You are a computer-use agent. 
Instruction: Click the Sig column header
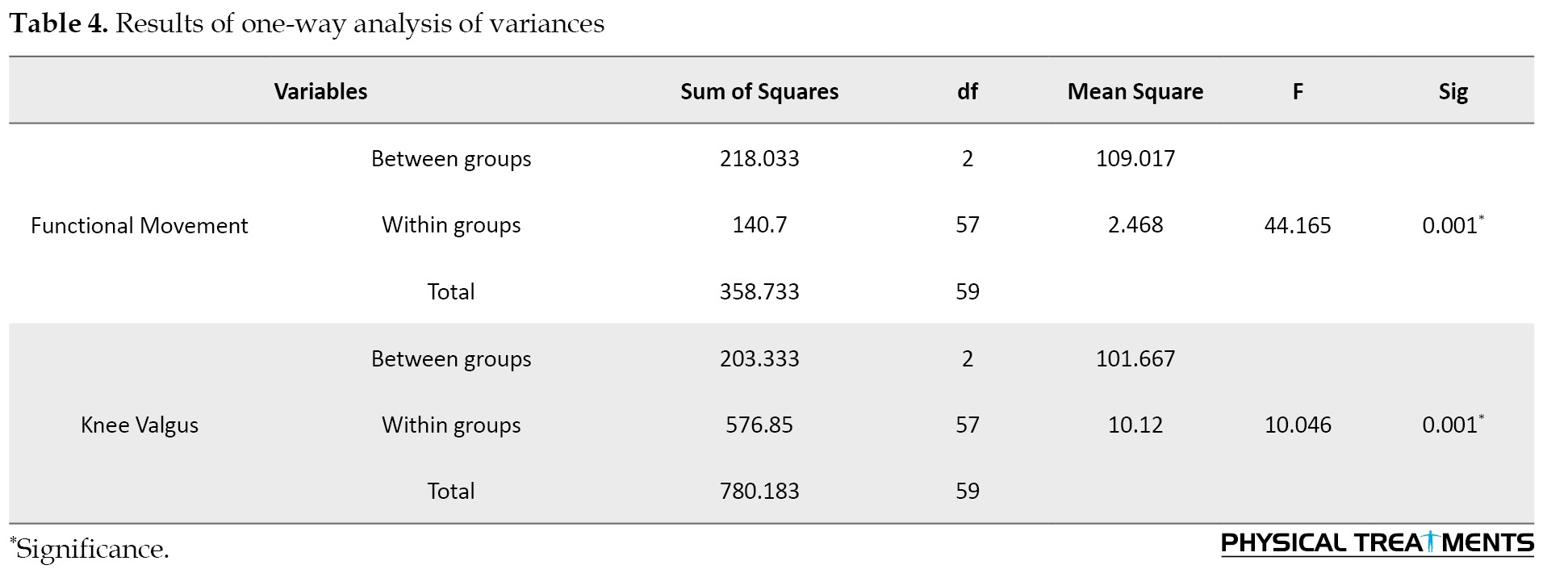tap(1453, 92)
